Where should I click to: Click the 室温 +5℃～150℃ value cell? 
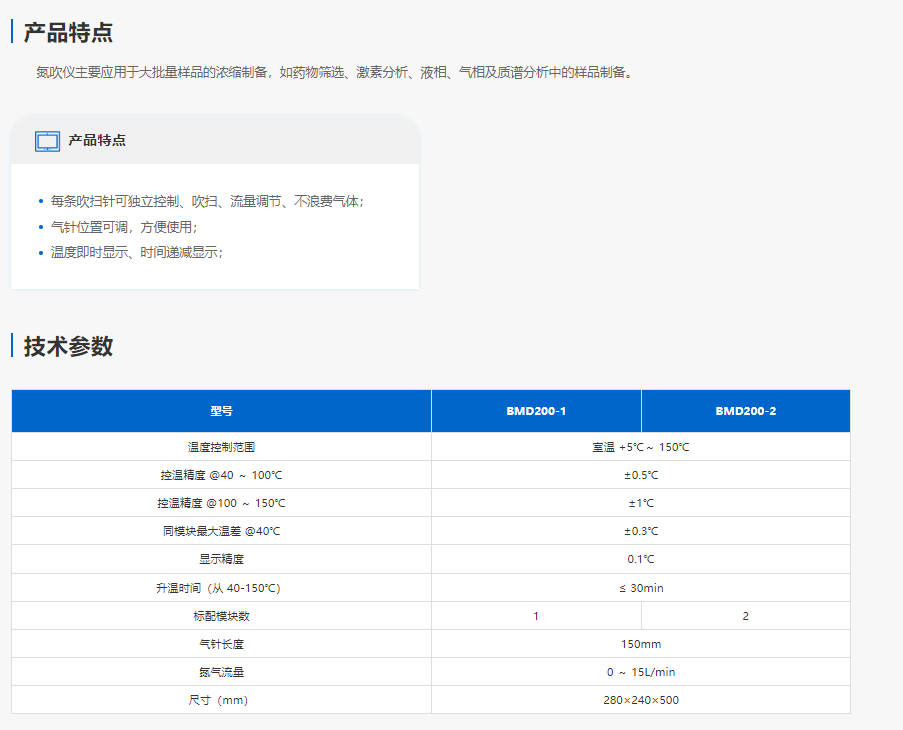click(640, 447)
